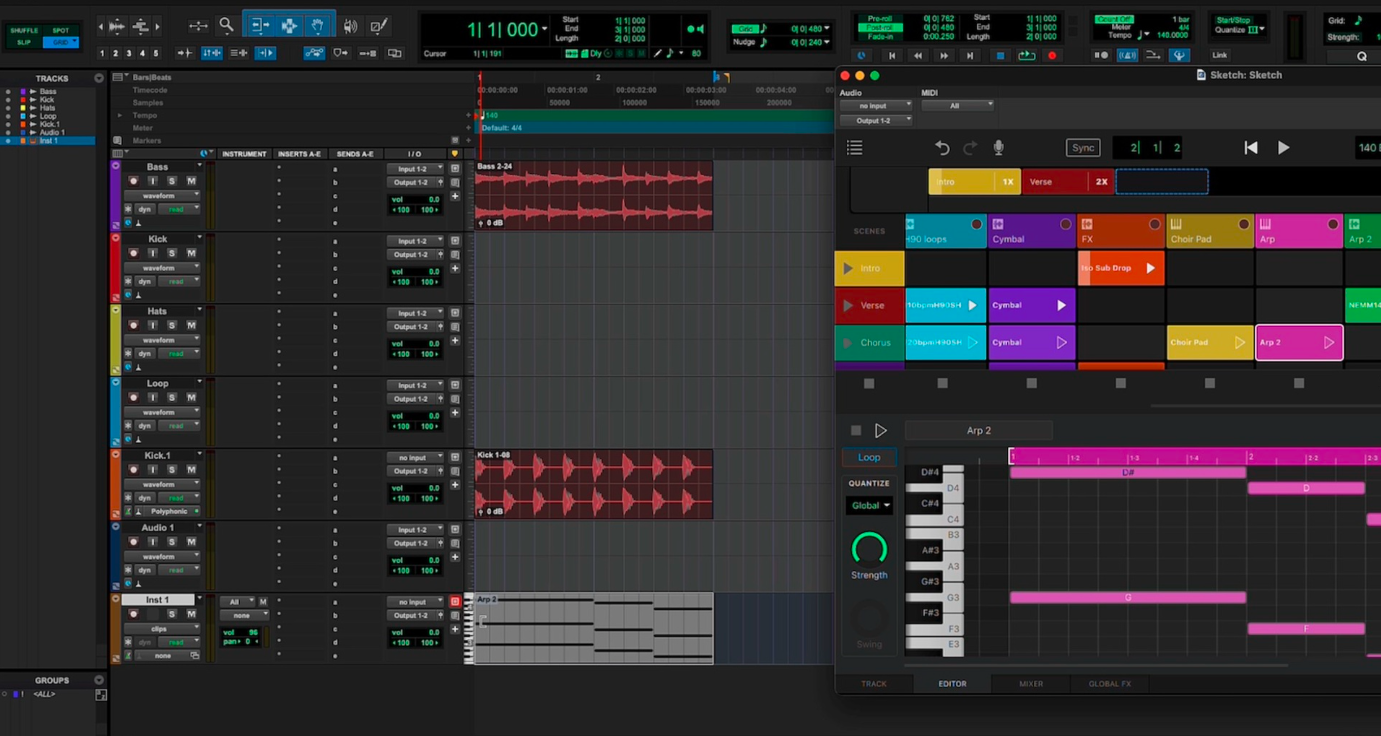
Task: Select SLIP edit mode
Action: 23,42
